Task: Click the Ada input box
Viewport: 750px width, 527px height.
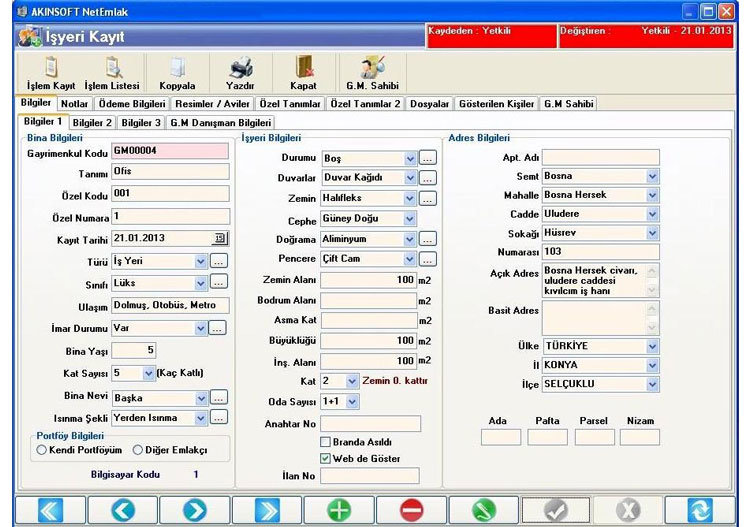Action: [501, 437]
